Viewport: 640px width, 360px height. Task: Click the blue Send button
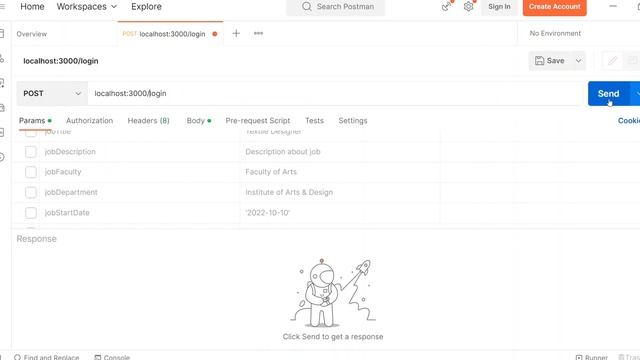609,93
